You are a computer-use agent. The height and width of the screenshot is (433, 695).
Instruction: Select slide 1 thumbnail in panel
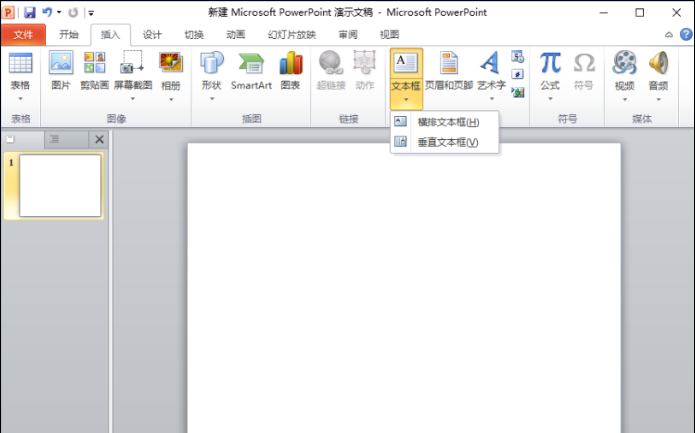click(60, 186)
